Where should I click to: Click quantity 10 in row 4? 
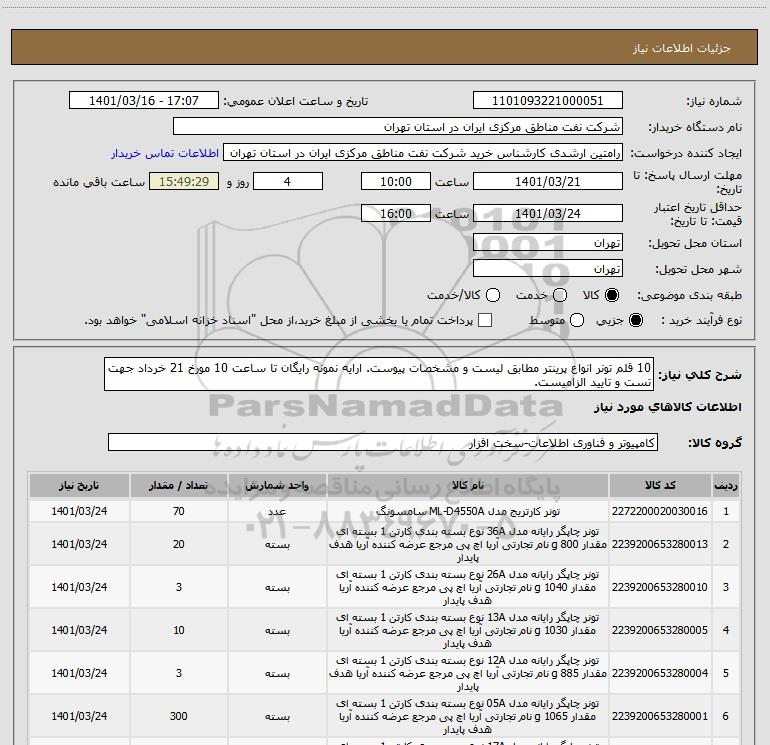(179, 630)
